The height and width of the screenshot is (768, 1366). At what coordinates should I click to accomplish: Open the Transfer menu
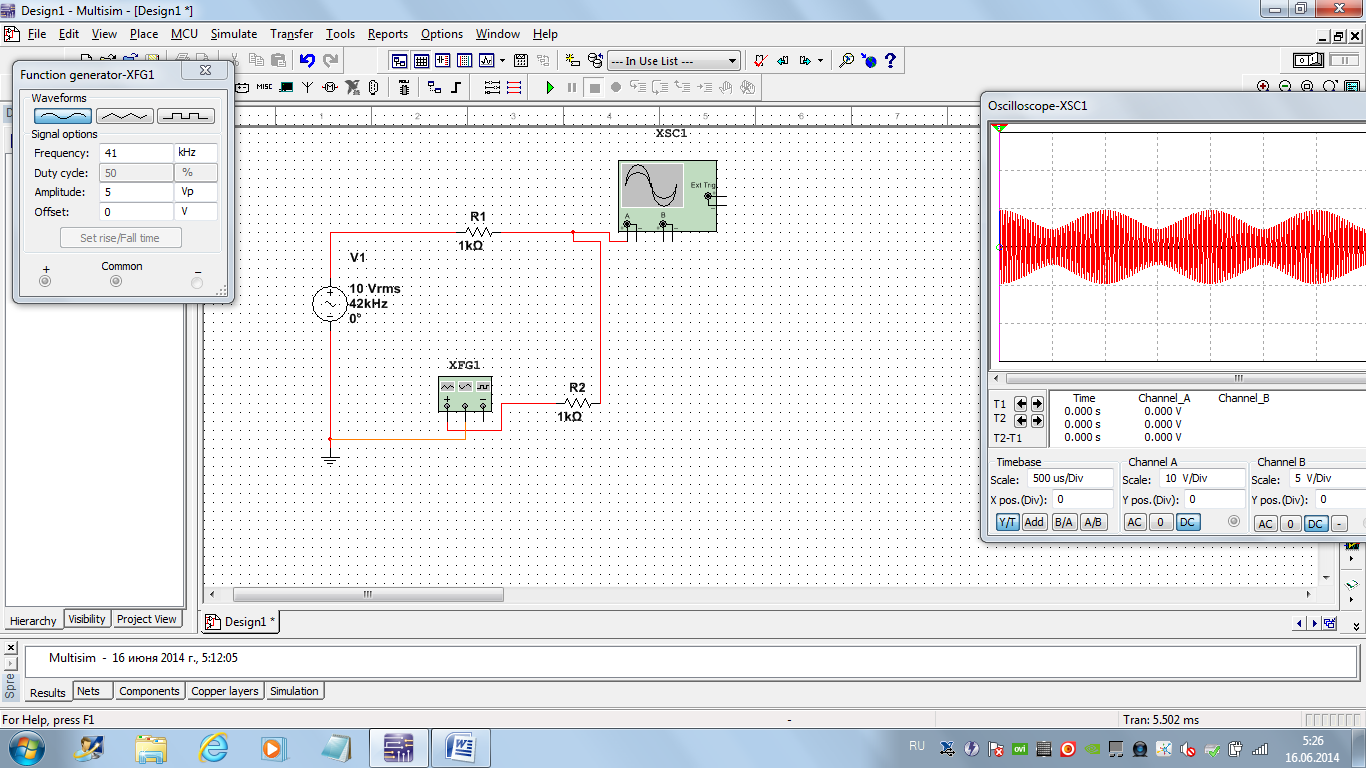point(291,34)
